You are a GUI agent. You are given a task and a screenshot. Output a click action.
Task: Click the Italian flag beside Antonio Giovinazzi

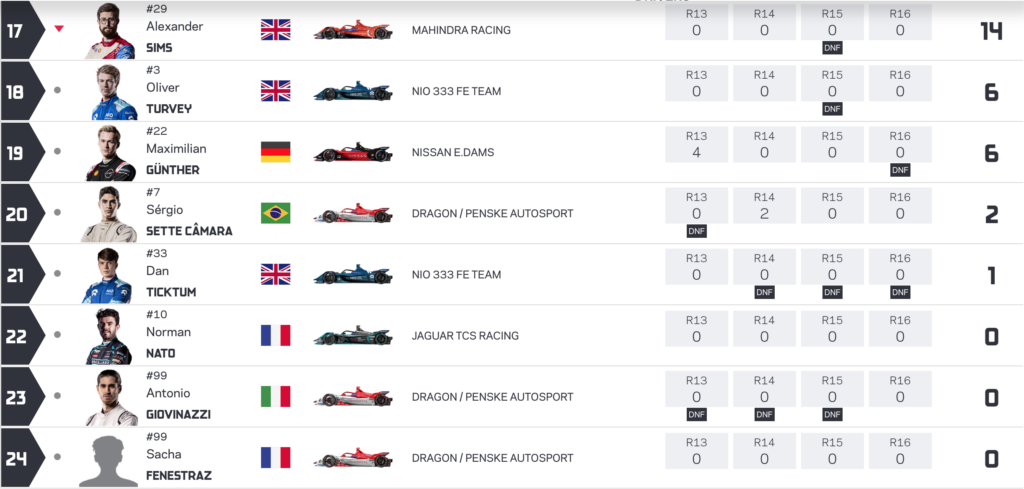[x=275, y=397]
